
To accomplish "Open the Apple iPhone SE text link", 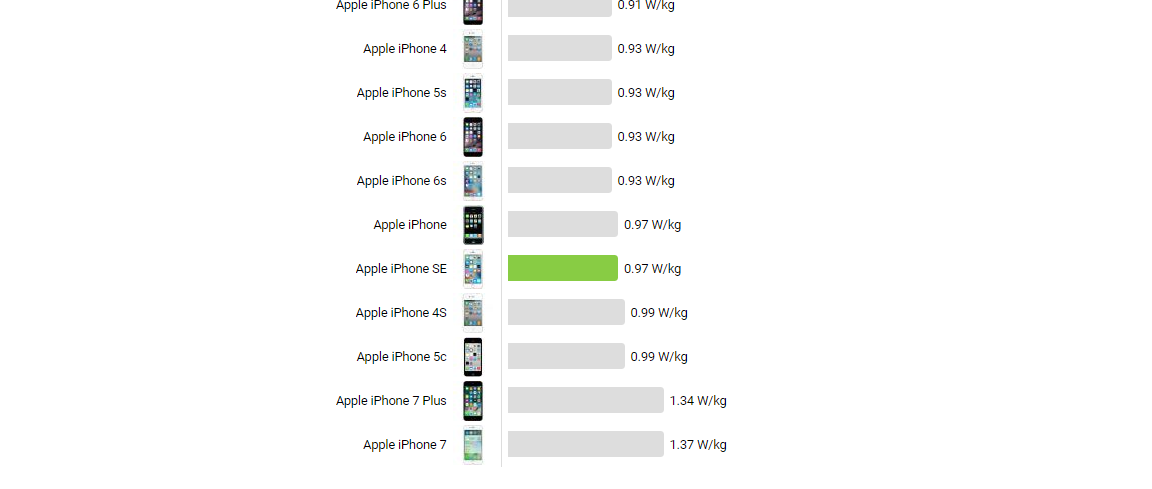I will [x=401, y=269].
